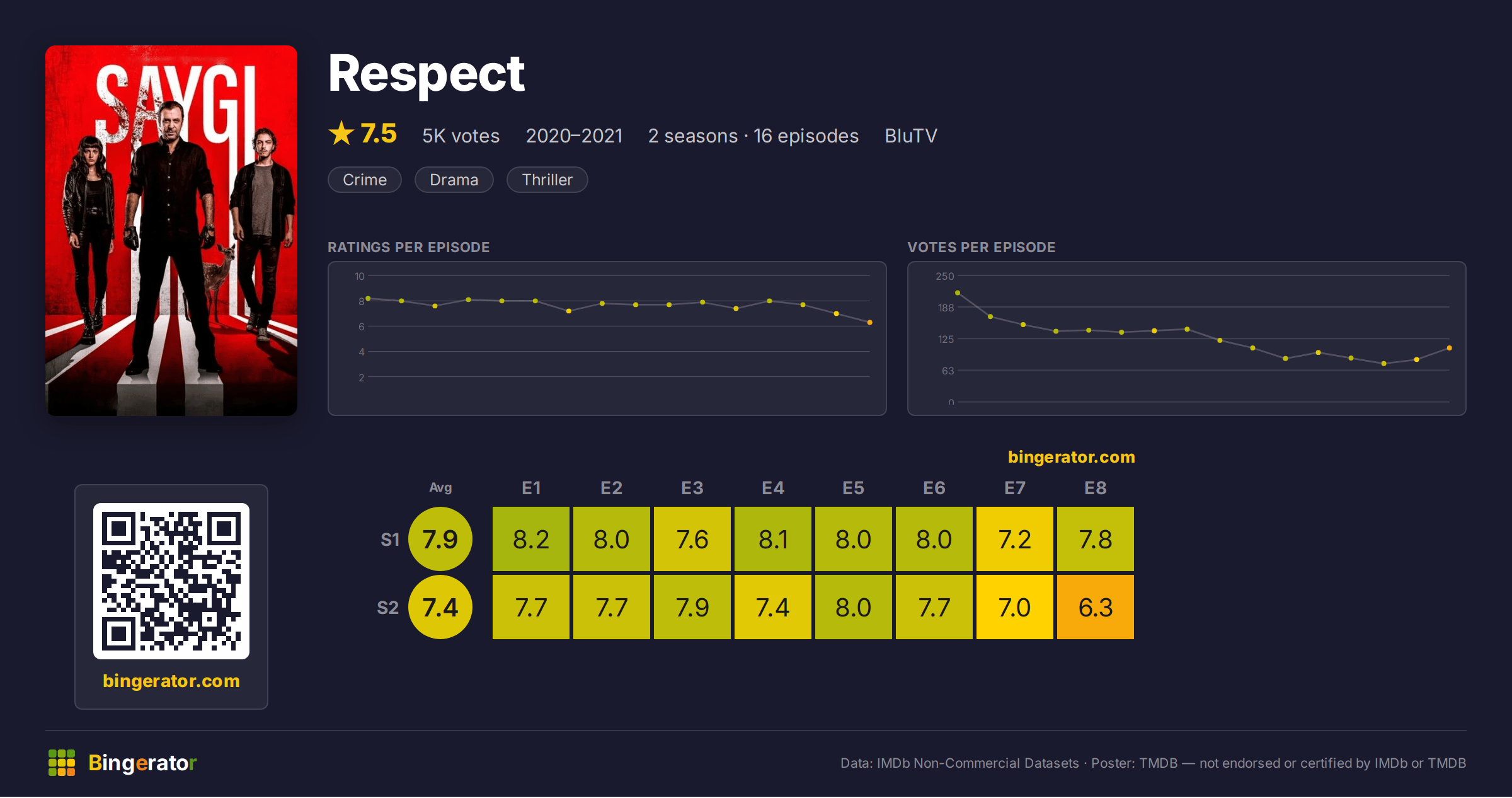Screen dimensions: 1512x798
Task: Click last point on ratings chart
Action: click(870, 323)
